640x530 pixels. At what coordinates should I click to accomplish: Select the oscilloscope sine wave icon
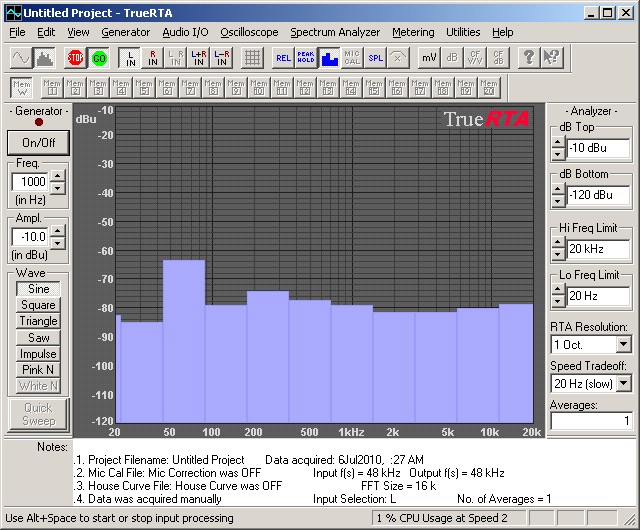pos(21,57)
